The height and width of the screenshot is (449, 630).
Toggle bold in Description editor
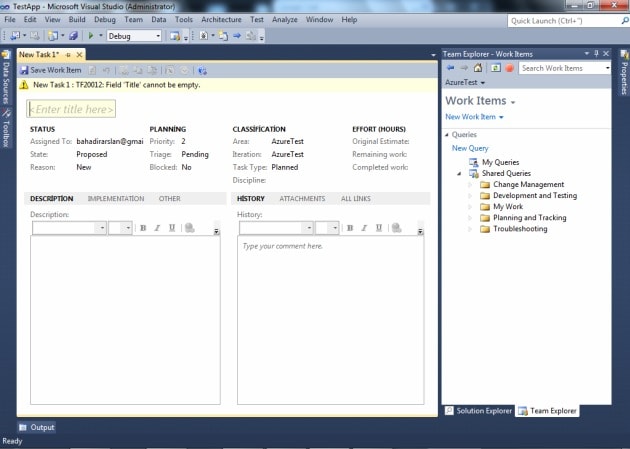pos(143,228)
